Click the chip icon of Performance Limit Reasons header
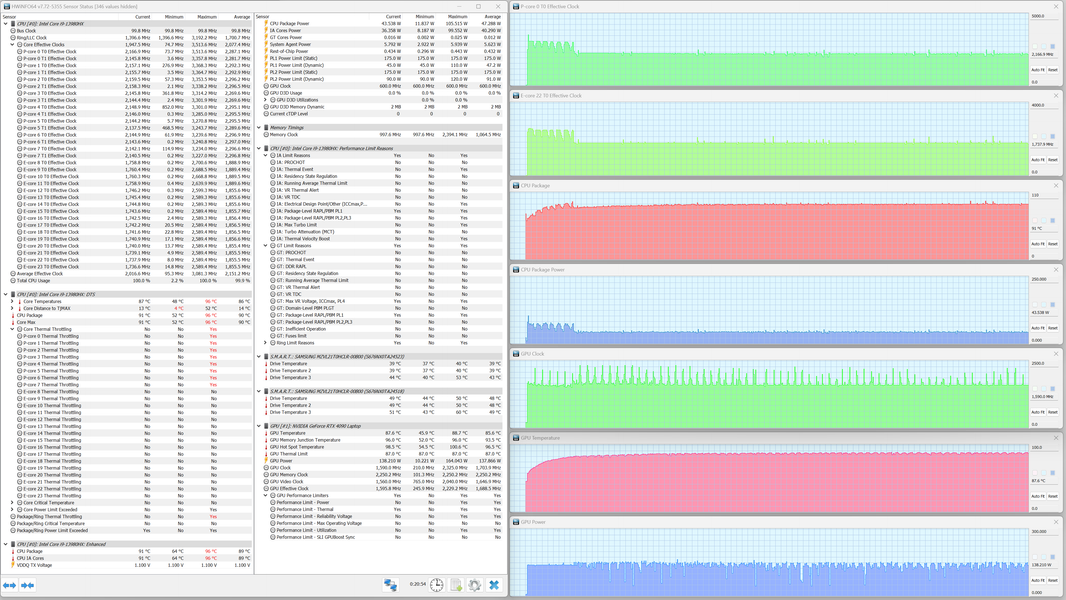The width and height of the screenshot is (1066, 600). (266, 148)
